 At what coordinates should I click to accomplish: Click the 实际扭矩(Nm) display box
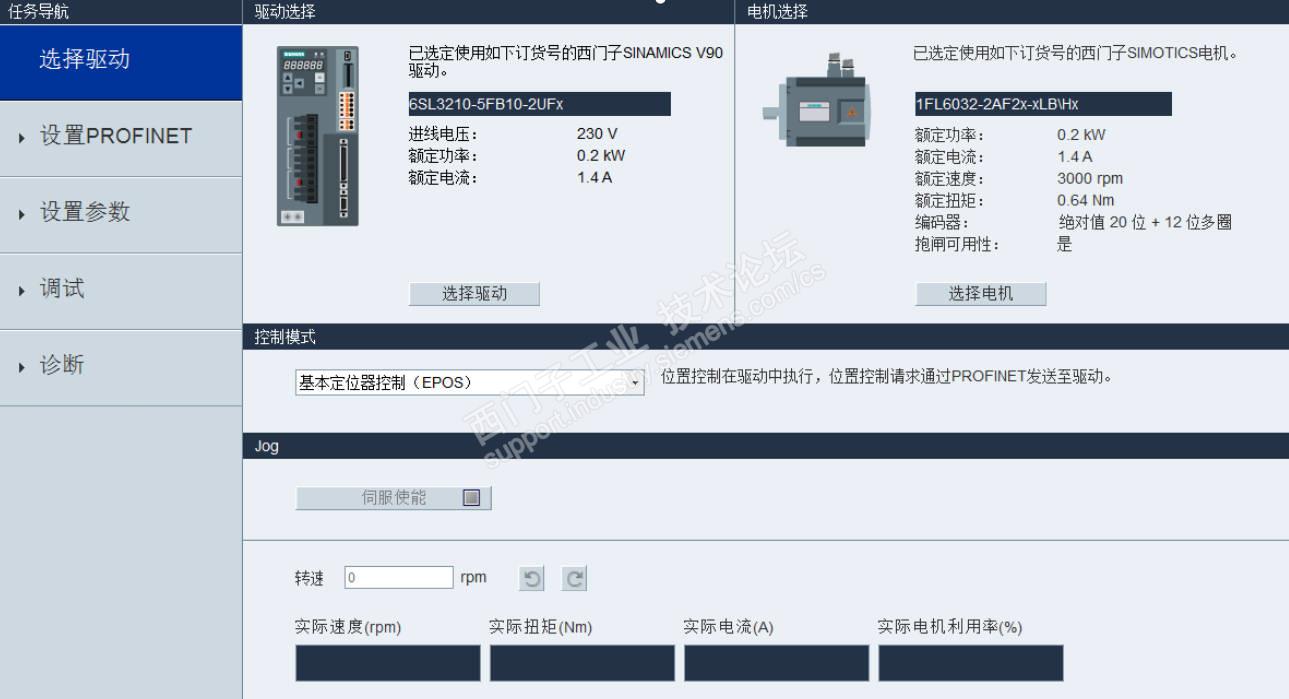tap(582, 663)
